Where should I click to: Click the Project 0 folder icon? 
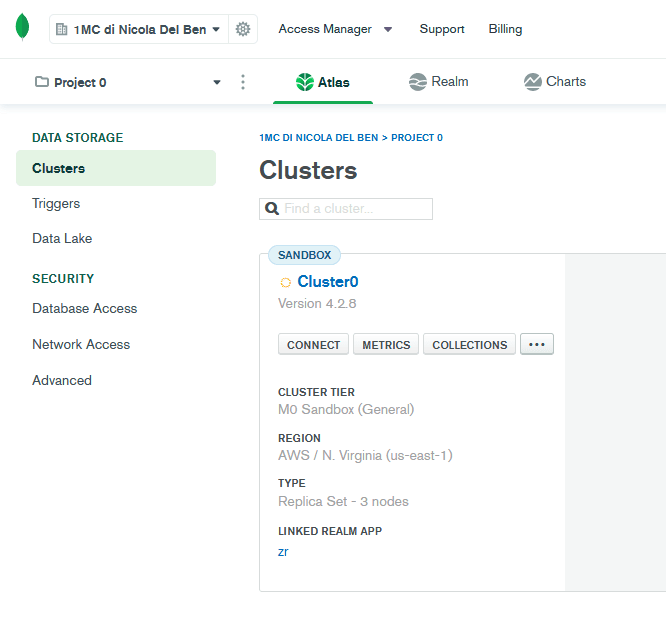(x=42, y=82)
